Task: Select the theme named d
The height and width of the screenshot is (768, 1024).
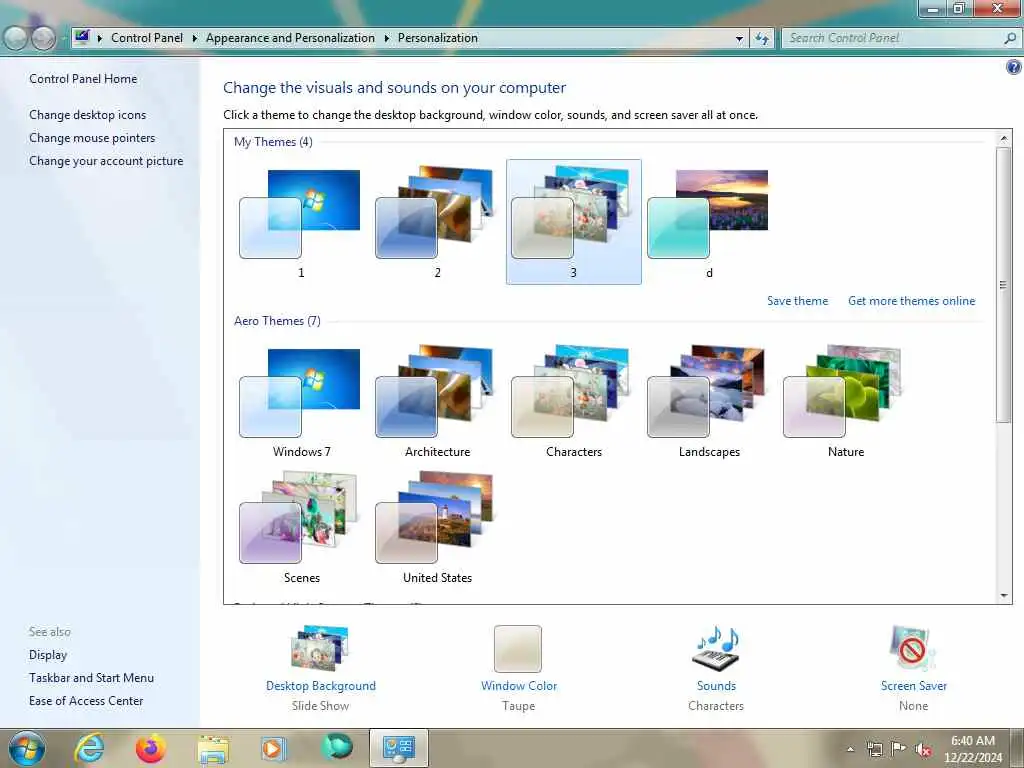Action: [709, 223]
